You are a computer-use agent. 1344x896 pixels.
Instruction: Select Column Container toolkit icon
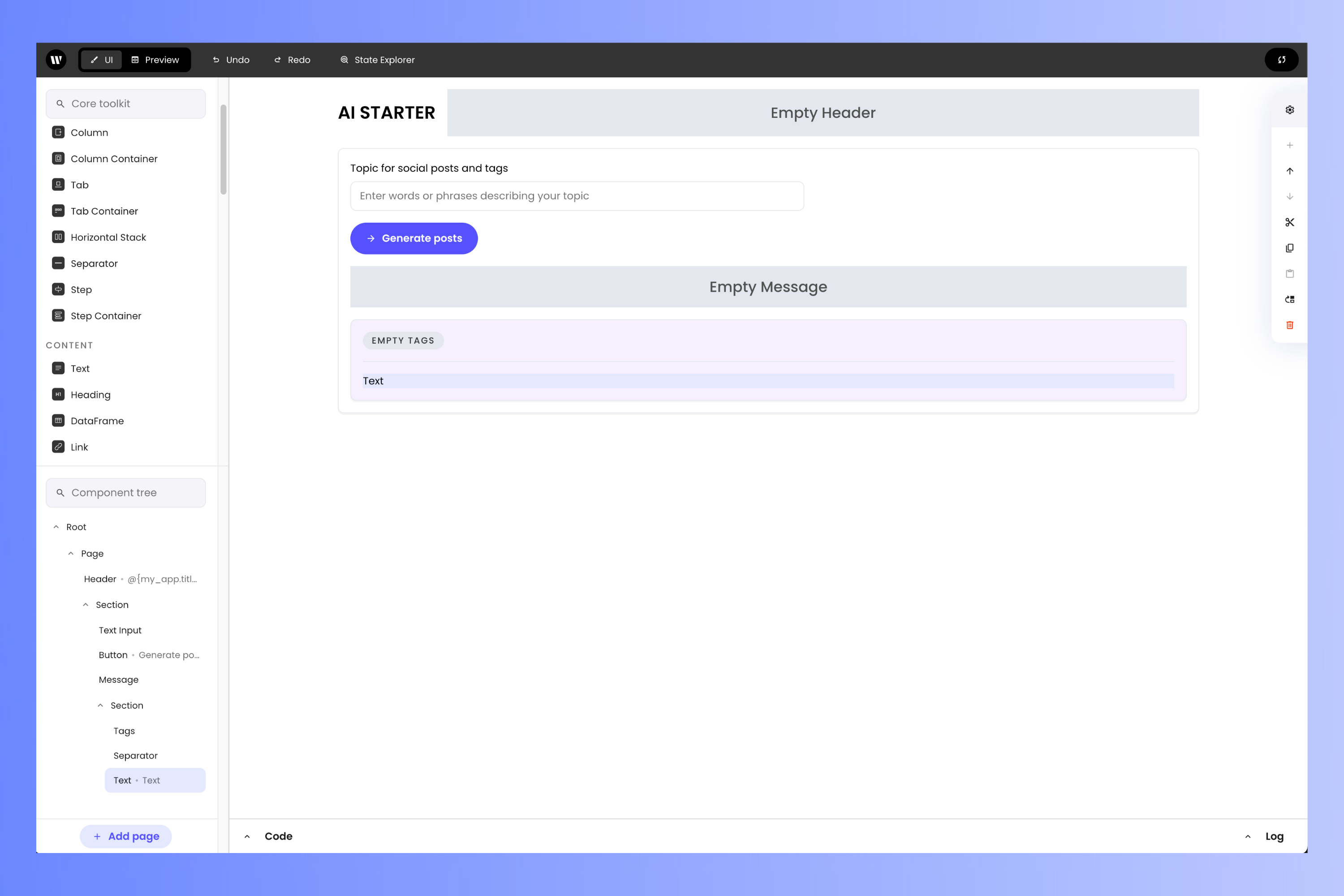pyautogui.click(x=58, y=158)
